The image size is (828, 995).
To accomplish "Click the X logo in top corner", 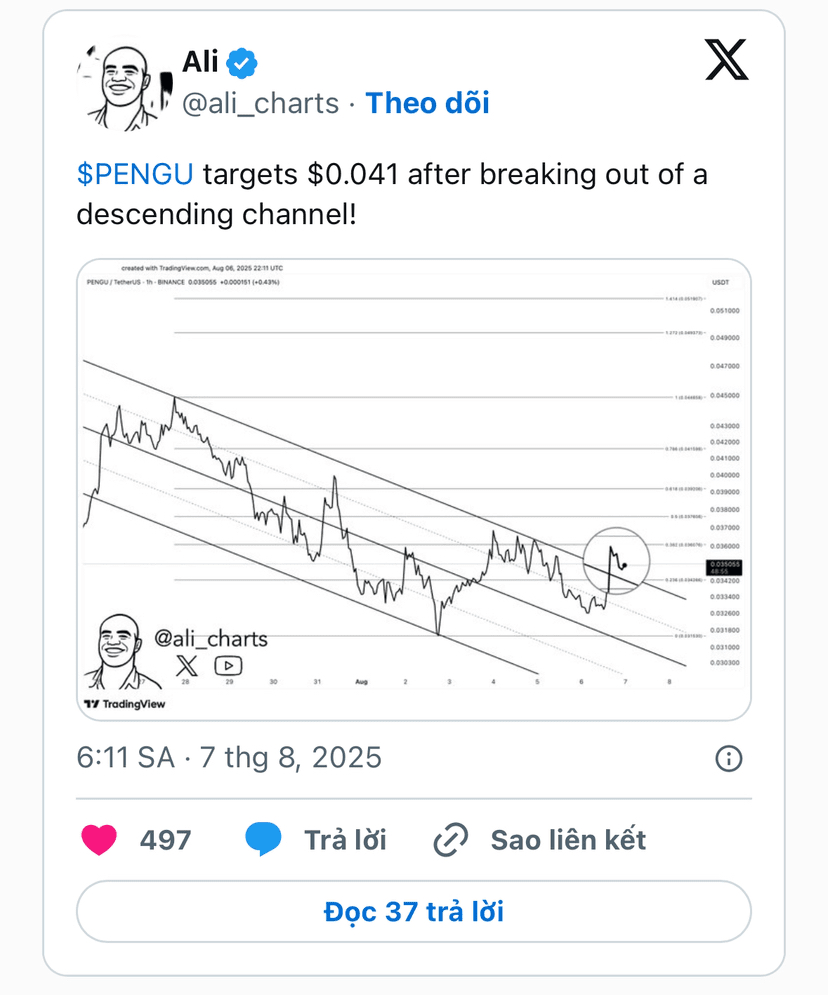I will tap(726, 60).
